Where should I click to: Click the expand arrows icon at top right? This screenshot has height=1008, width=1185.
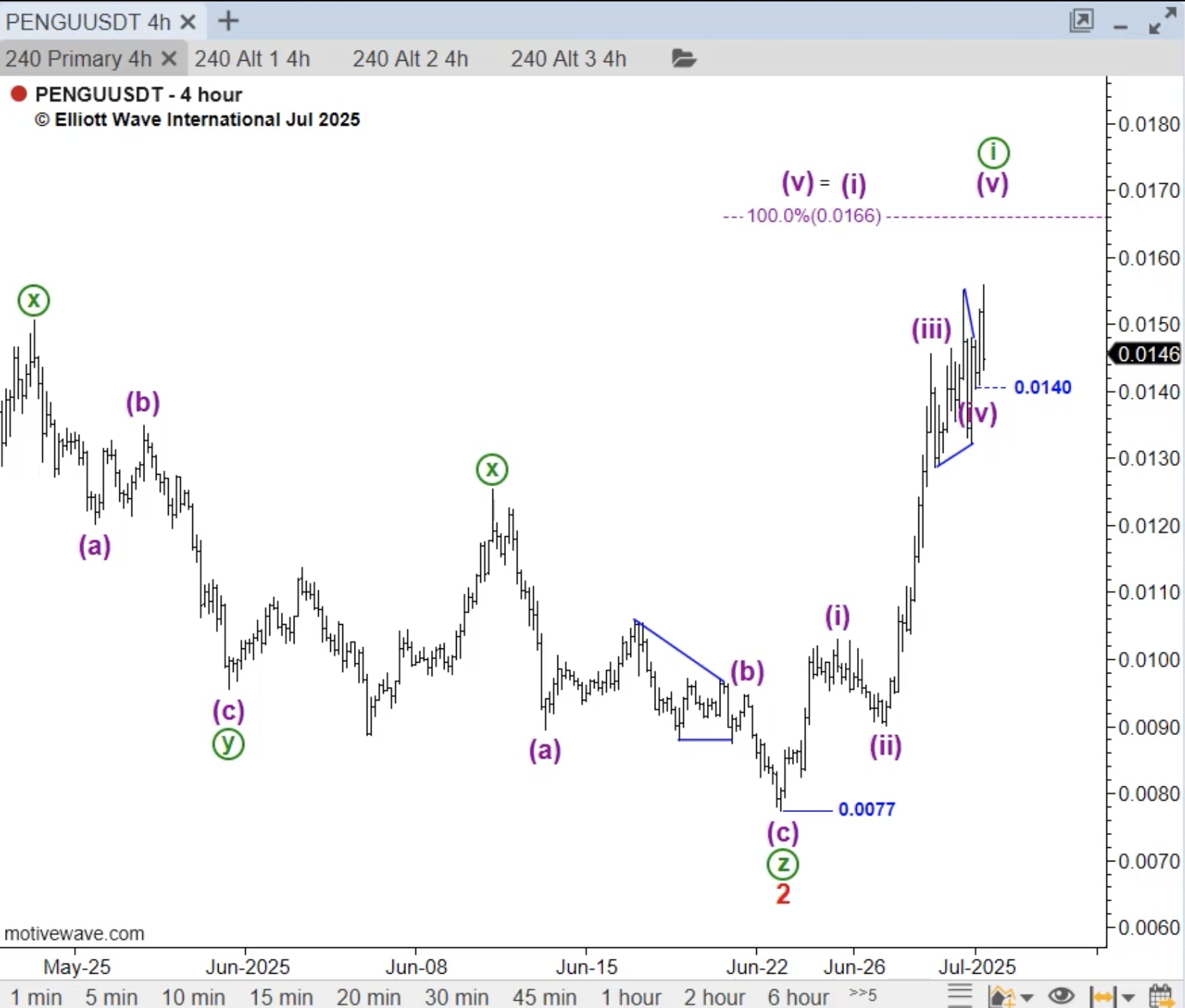pyautogui.click(x=1162, y=21)
